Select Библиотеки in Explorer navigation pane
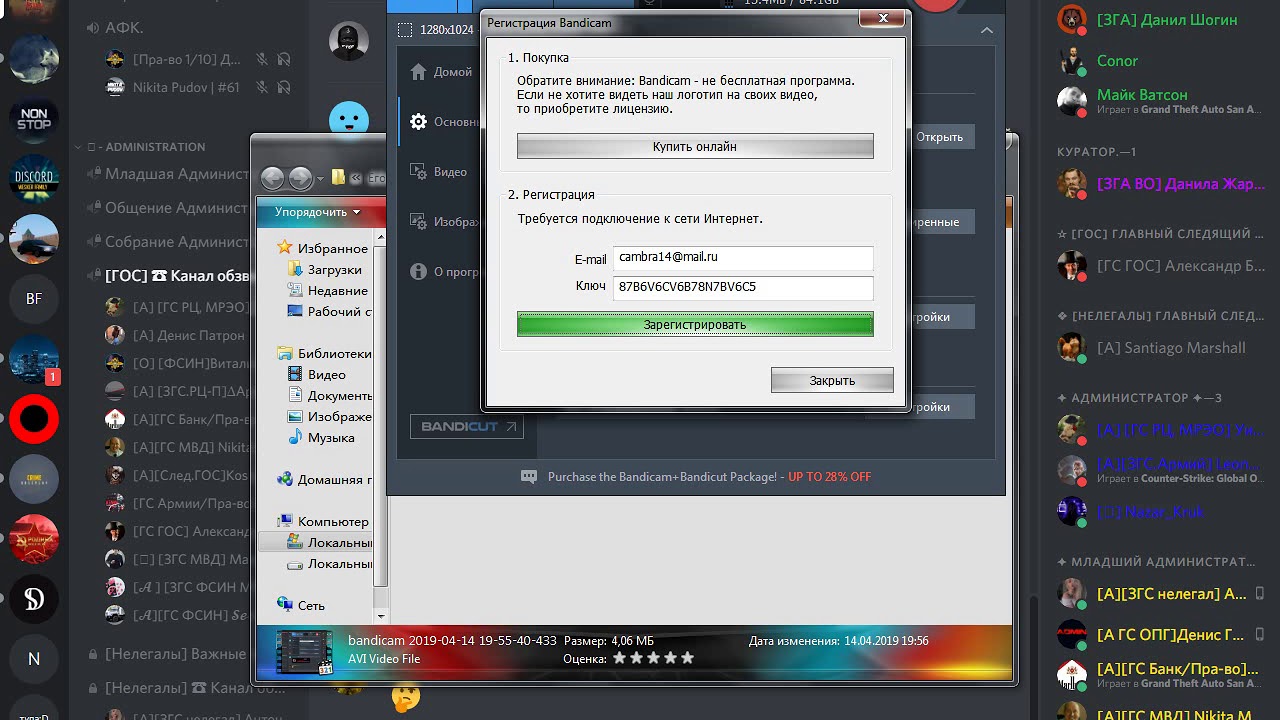Screen dimensions: 1280x720 325,354
